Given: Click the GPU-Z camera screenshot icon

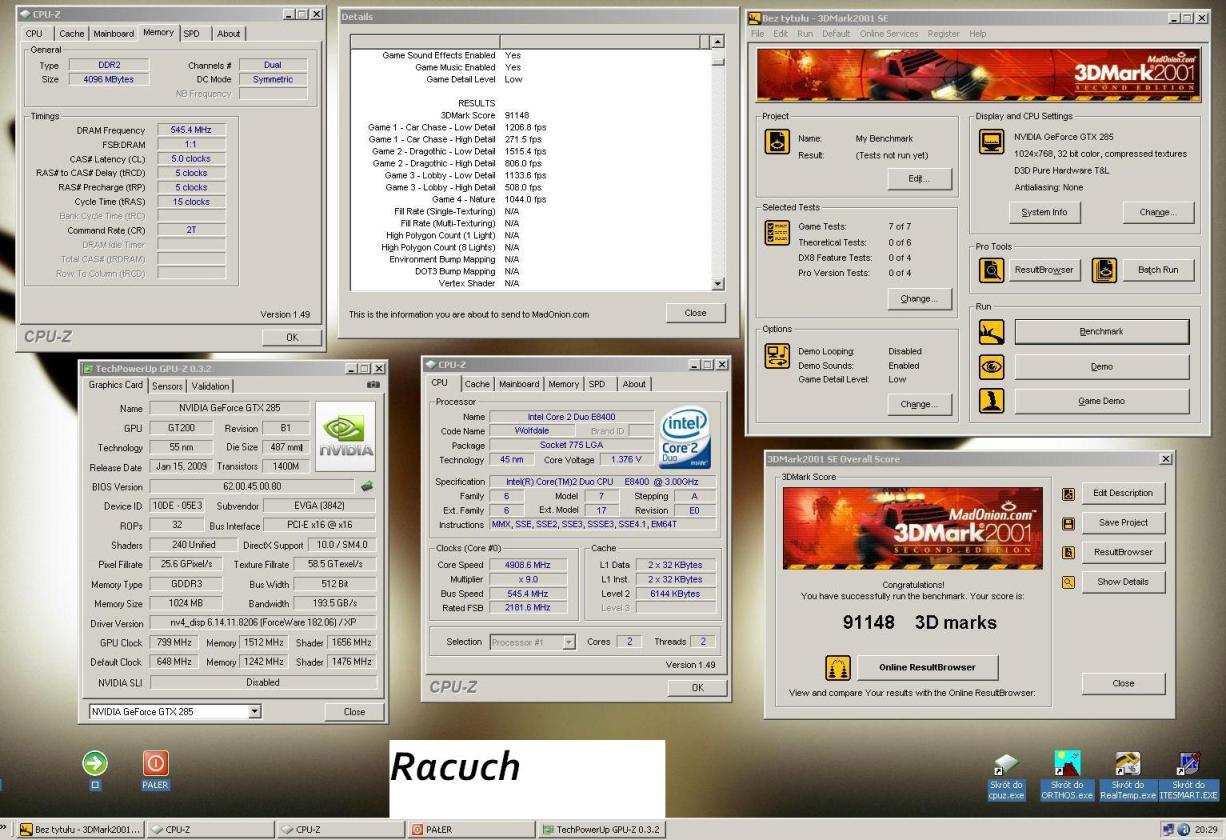Looking at the screenshot, I should click(x=374, y=383).
